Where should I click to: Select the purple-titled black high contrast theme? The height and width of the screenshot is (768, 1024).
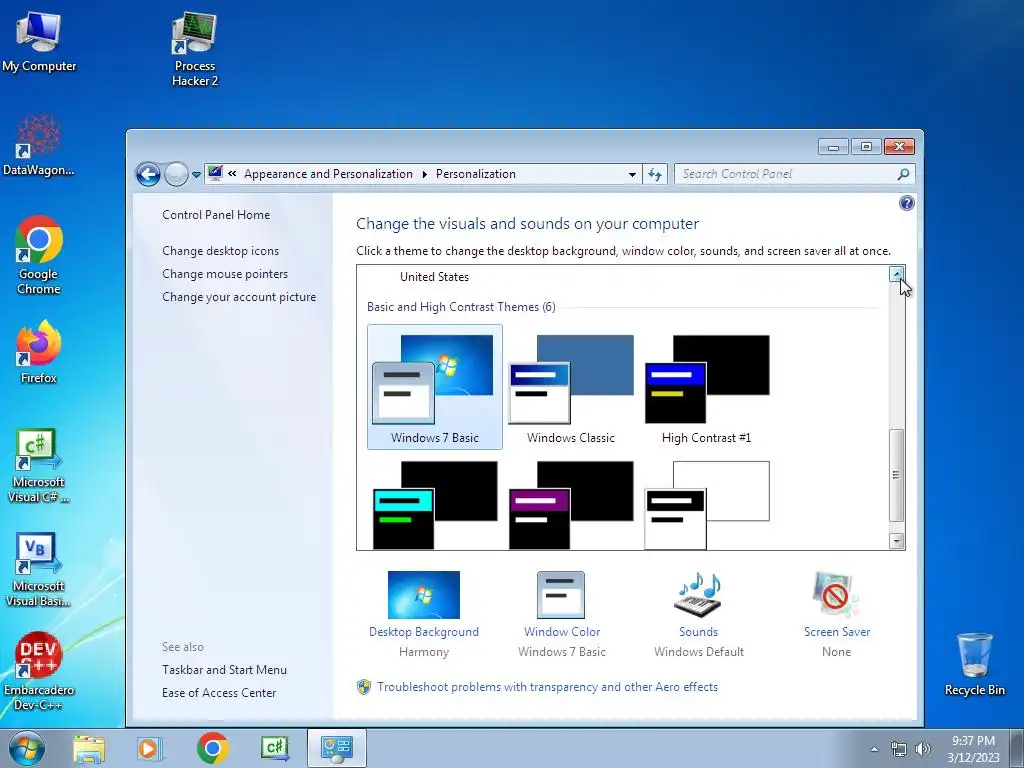coord(571,505)
